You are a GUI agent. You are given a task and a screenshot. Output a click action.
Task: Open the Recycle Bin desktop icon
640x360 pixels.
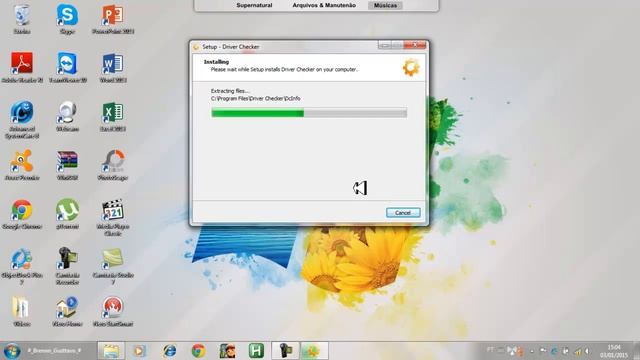(22, 19)
